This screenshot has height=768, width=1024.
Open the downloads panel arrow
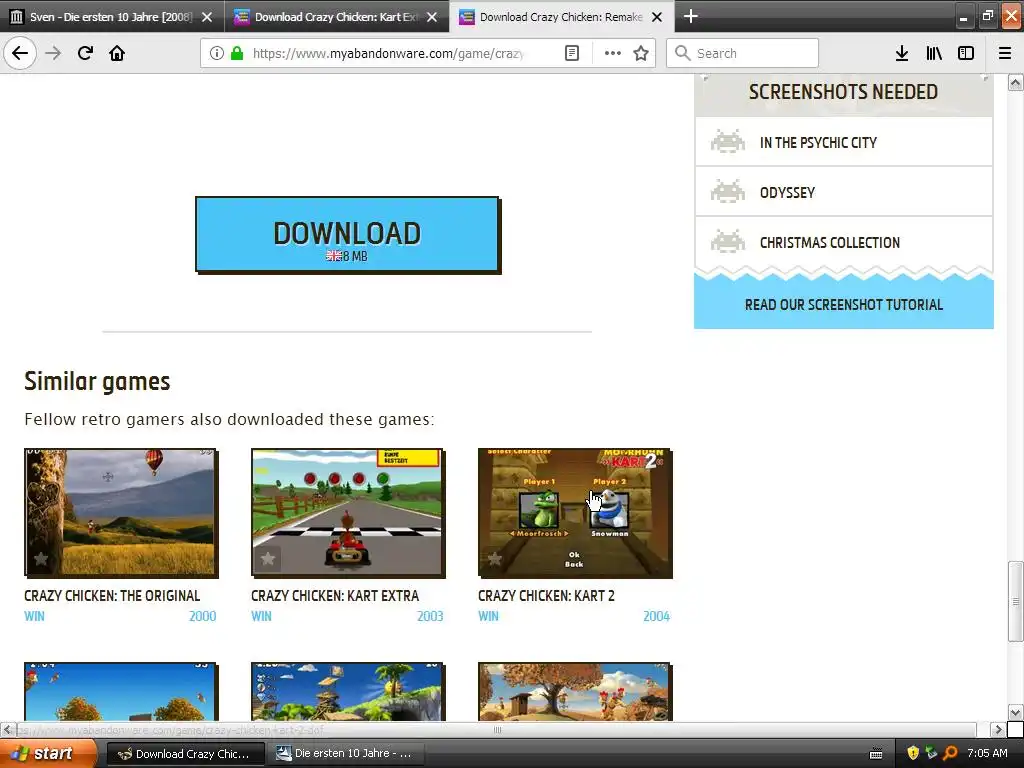pos(902,53)
